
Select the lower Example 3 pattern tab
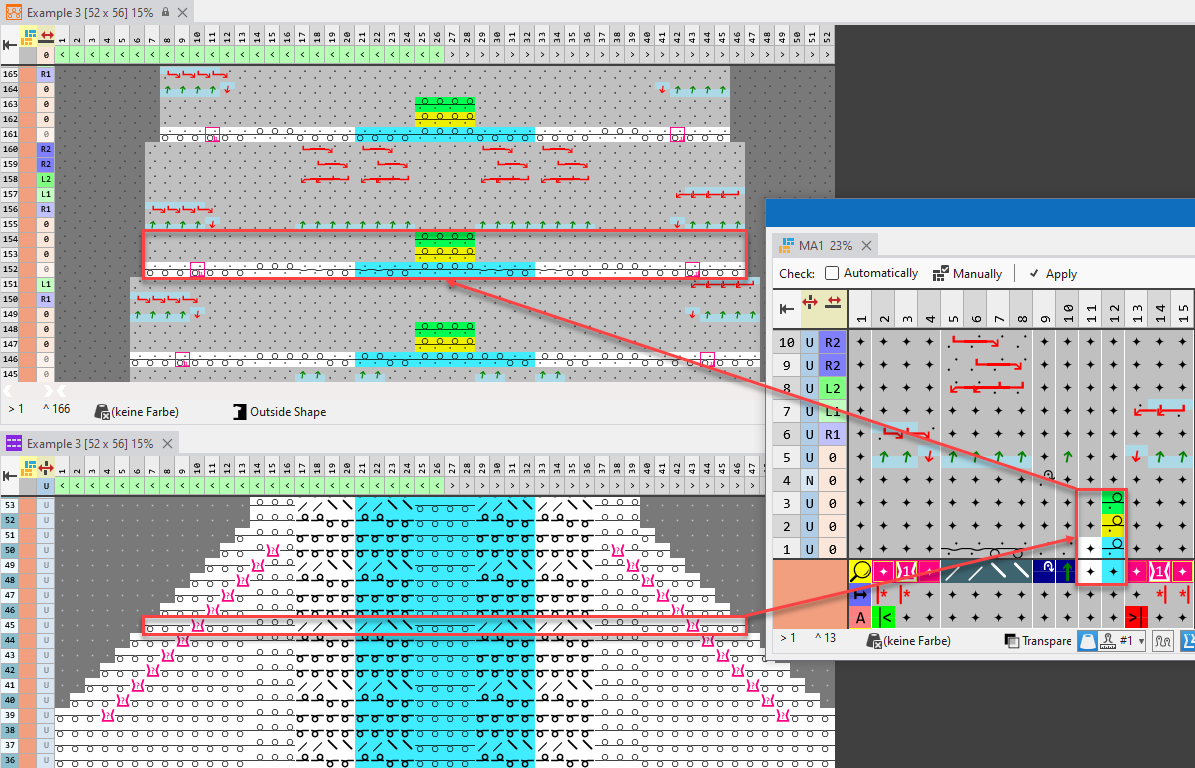click(80, 443)
